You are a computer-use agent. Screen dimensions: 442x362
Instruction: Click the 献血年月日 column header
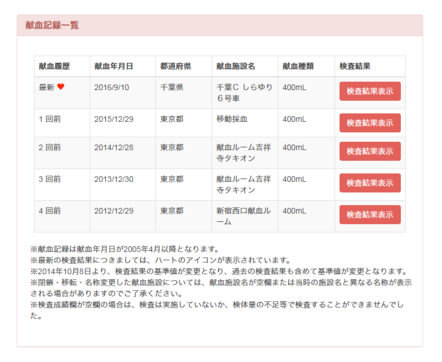pos(114,66)
